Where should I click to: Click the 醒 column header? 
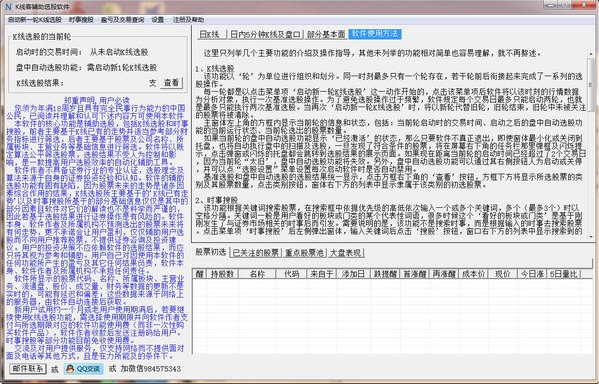199,274
